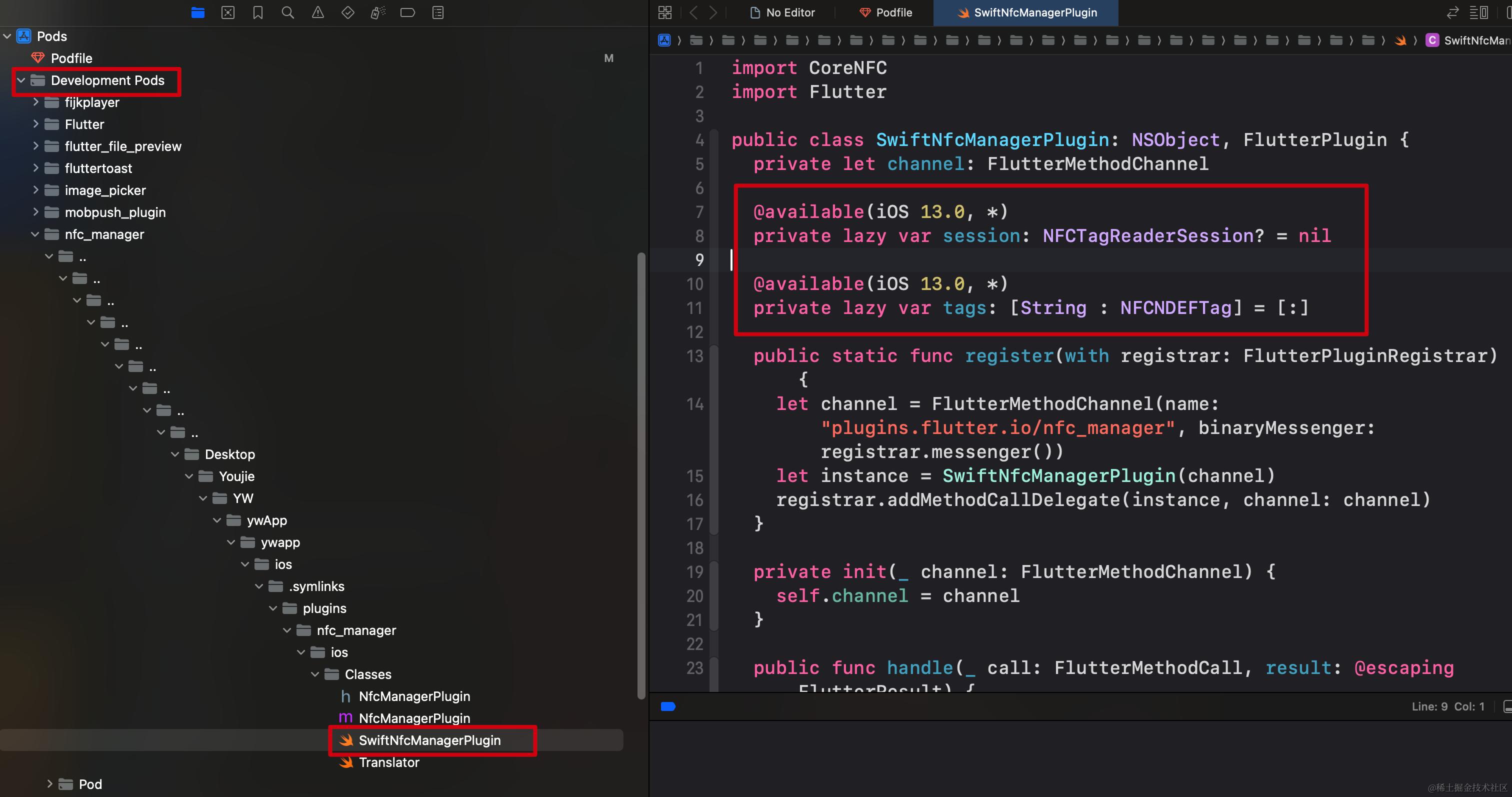
Task: Toggle the debug area blue indicator
Action: tap(668, 706)
